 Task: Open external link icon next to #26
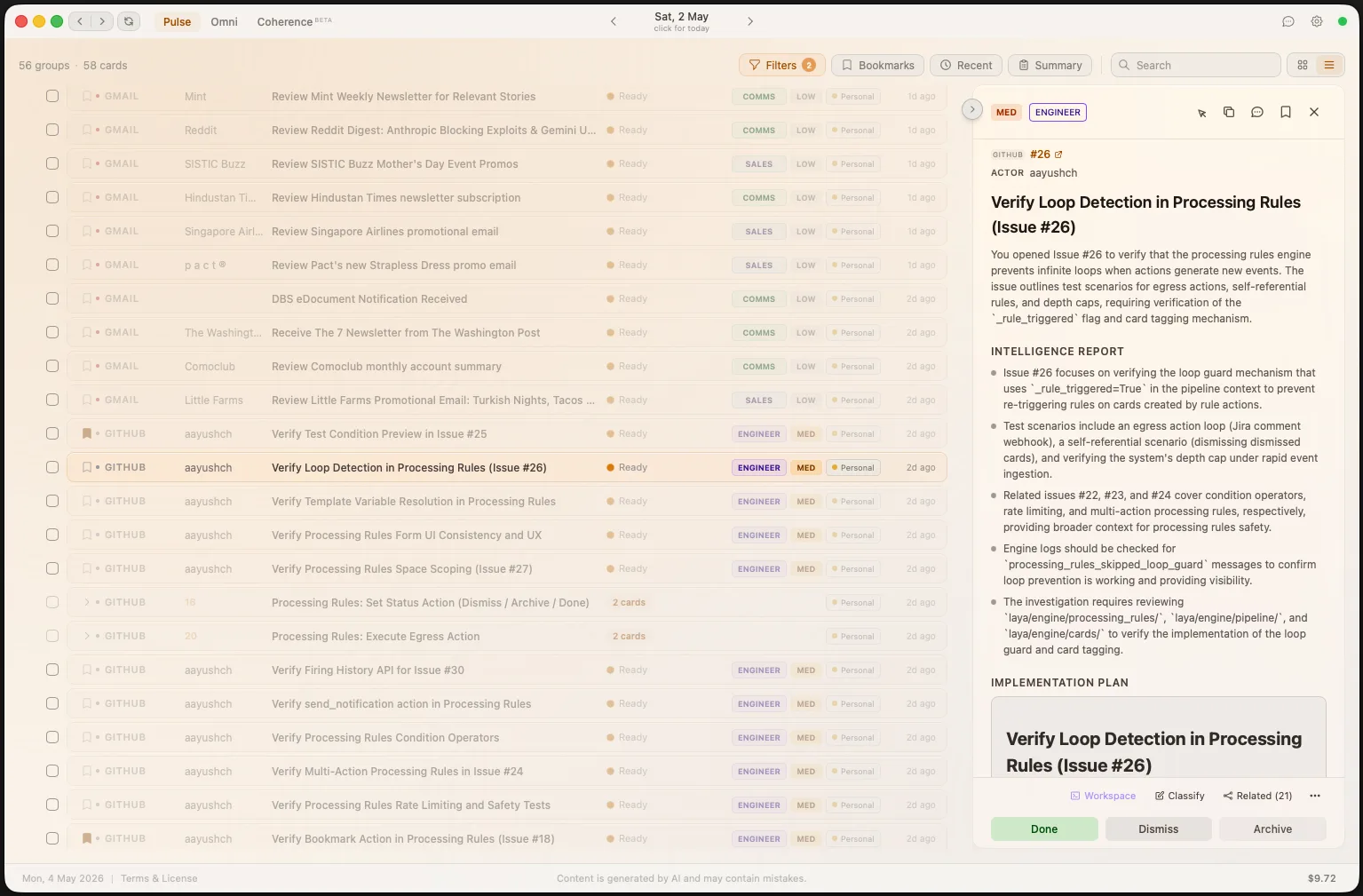coord(1058,155)
